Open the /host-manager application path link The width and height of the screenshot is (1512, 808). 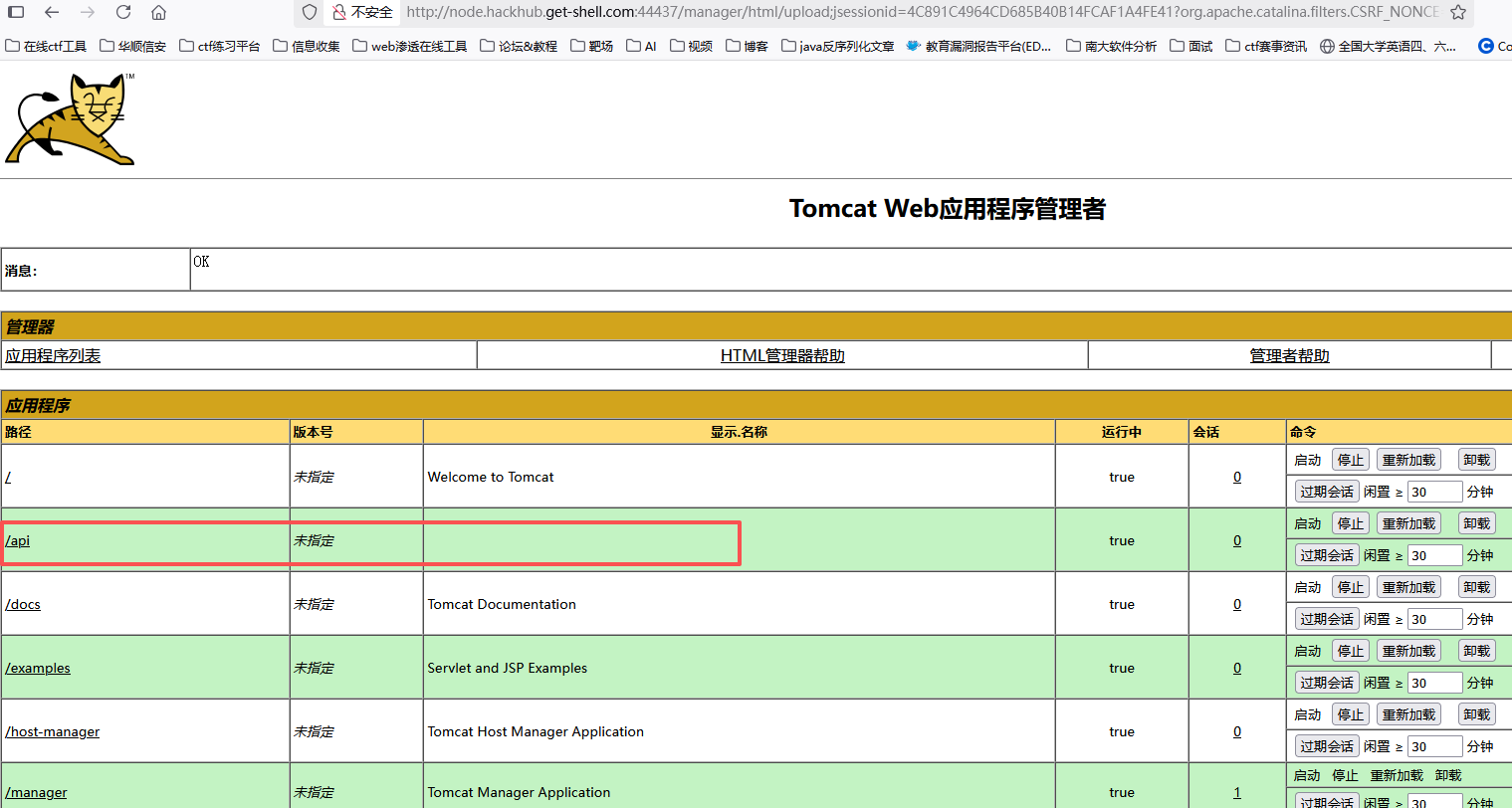pyautogui.click(x=53, y=731)
